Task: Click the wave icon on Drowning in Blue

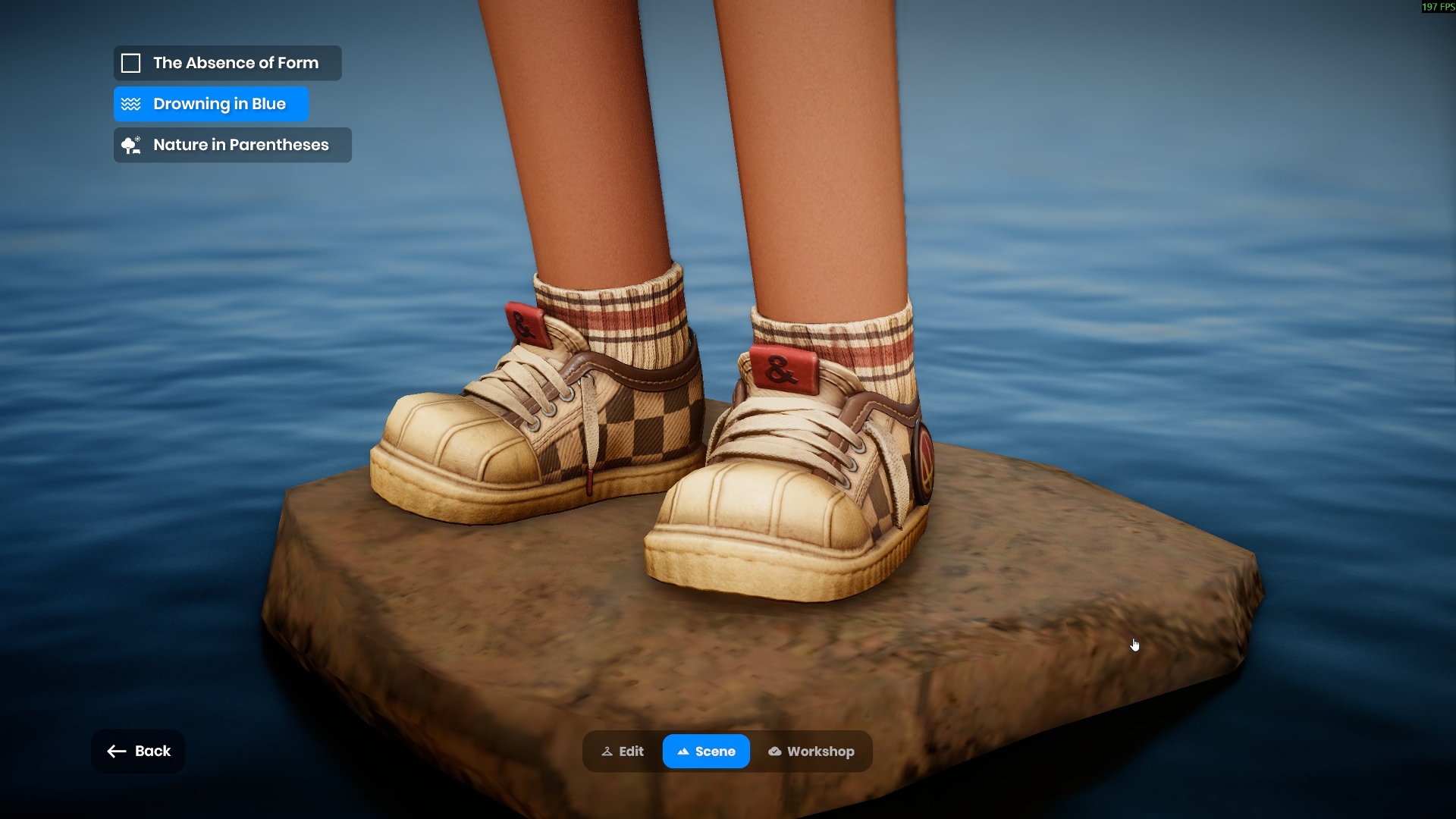Action: point(131,104)
